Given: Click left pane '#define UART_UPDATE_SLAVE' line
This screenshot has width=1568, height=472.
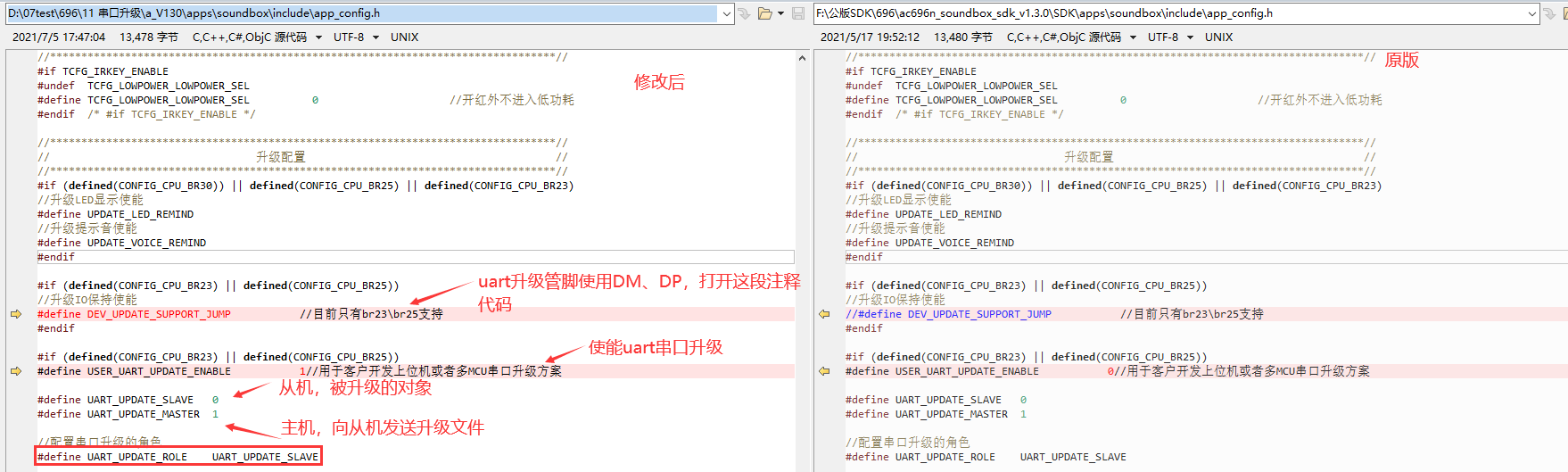Looking at the screenshot, I should [128, 400].
